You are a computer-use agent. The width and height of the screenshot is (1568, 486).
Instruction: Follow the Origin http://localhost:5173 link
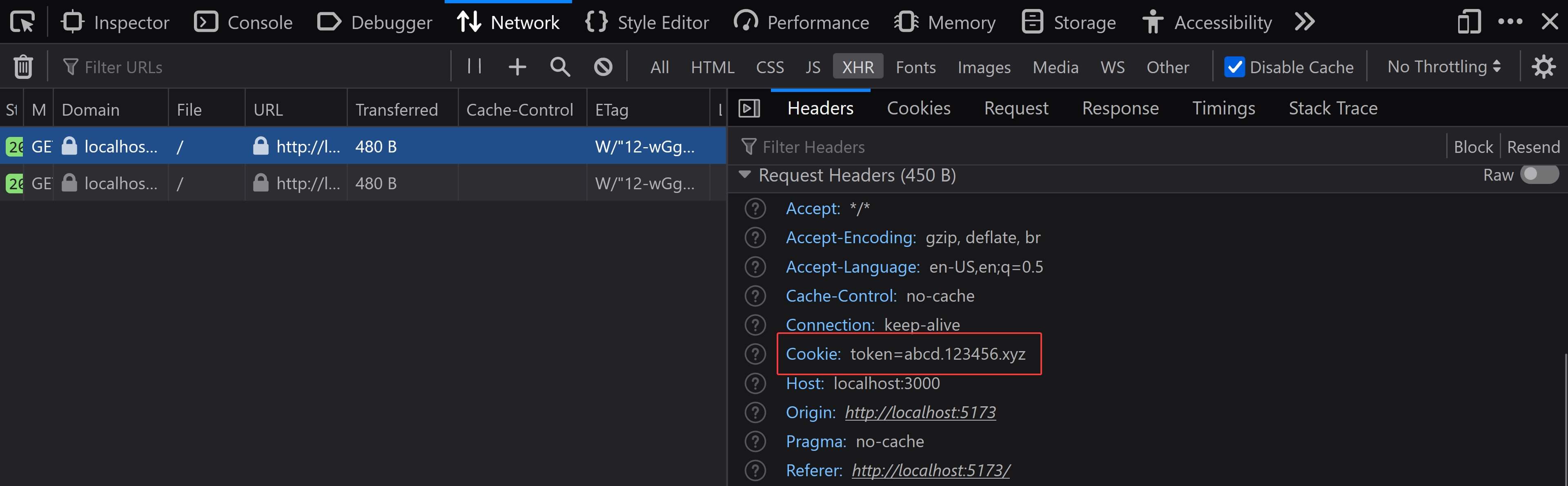[x=920, y=412]
